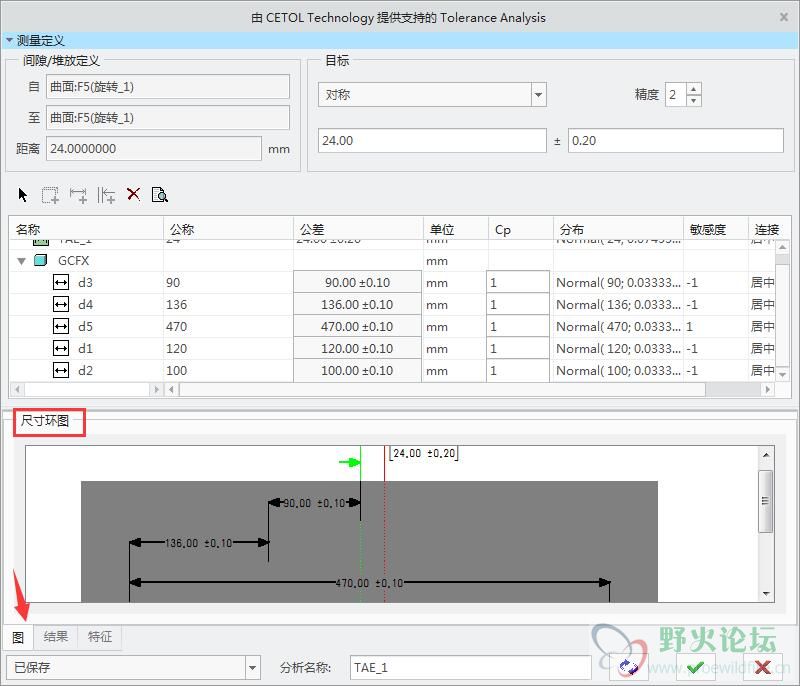Click the 敏感度 column header
The width and height of the screenshot is (800, 686).
pos(715,229)
